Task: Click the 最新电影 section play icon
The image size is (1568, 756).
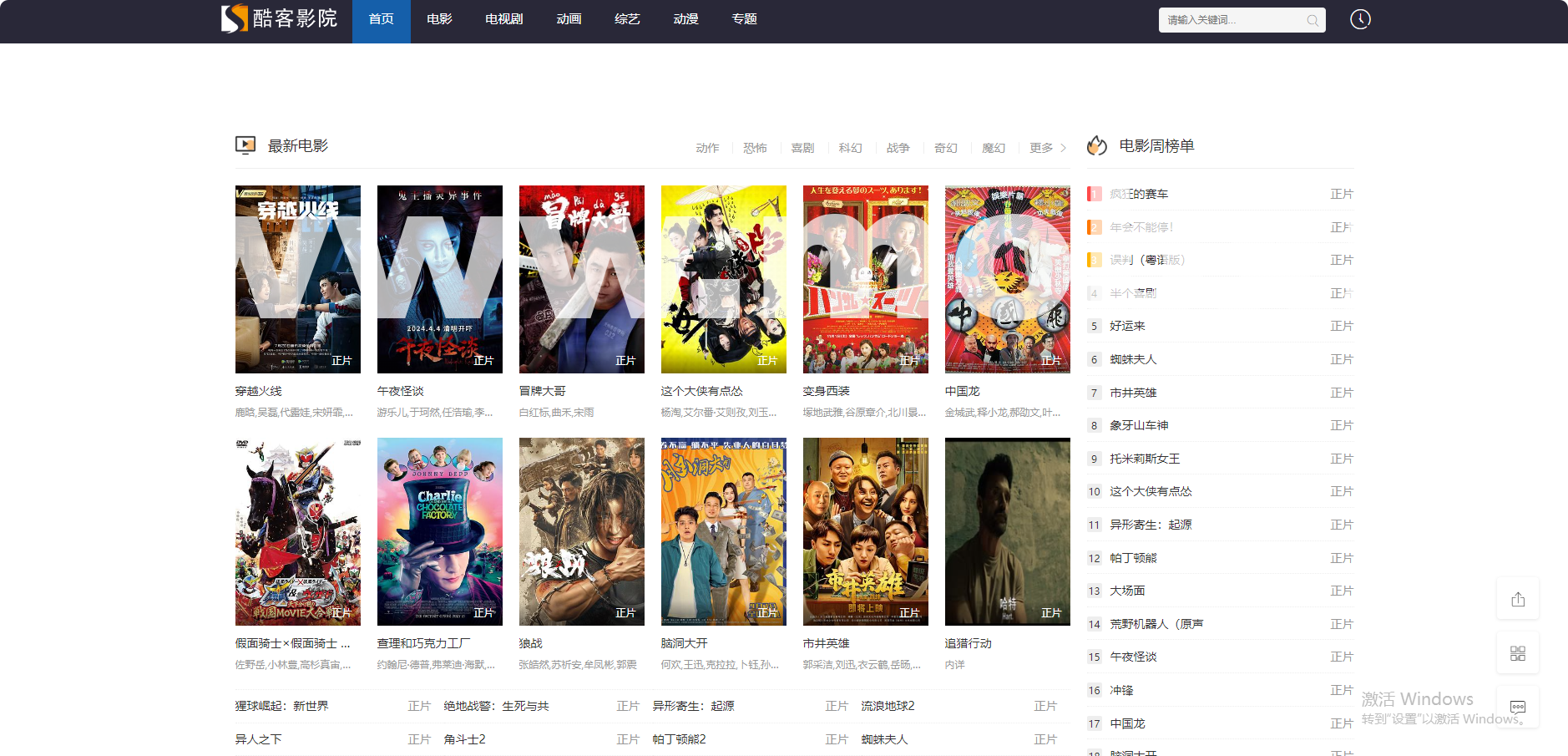Action: pyautogui.click(x=245, y=145)
